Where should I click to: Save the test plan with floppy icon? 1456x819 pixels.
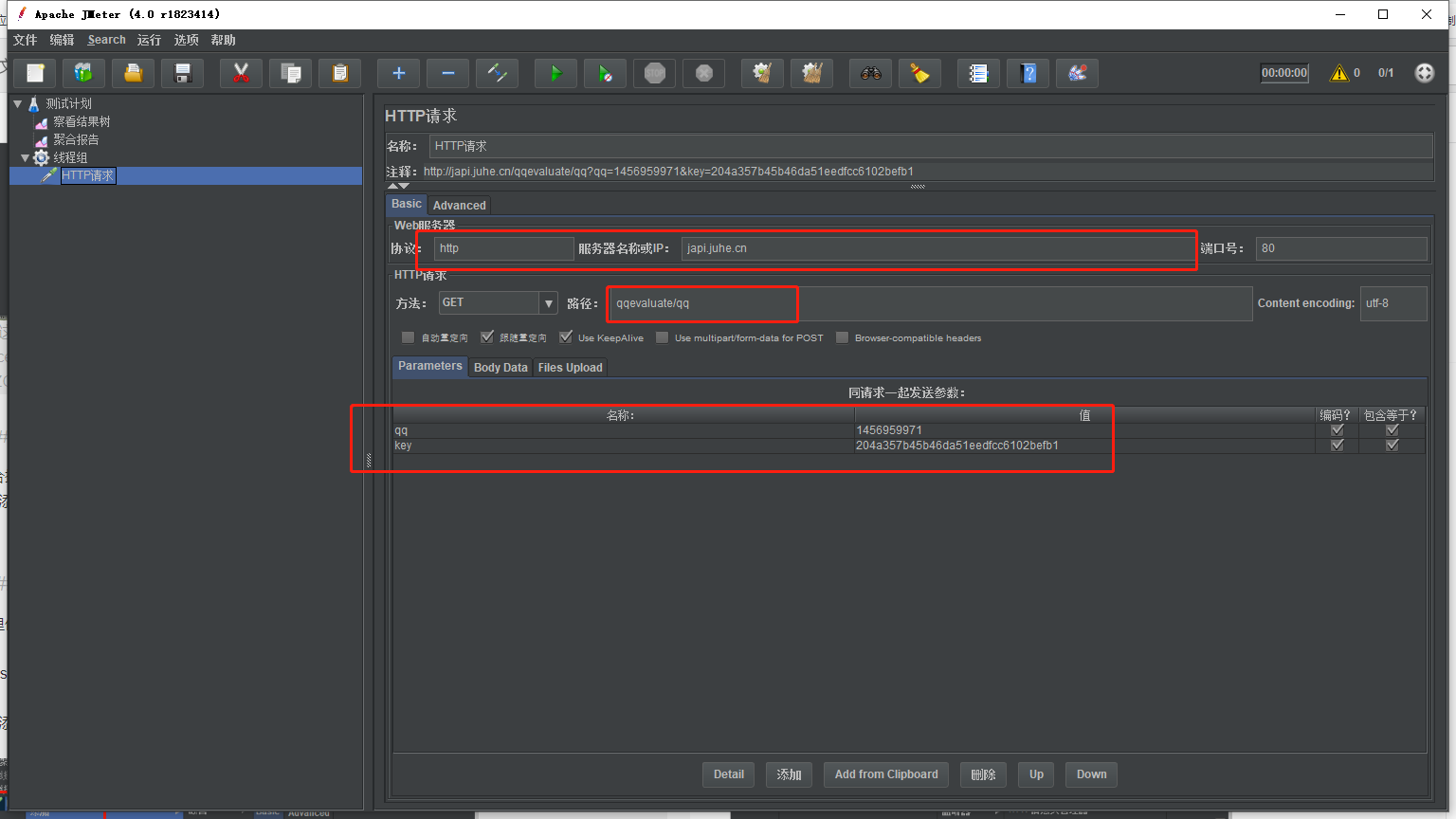(x=183, y=73)
